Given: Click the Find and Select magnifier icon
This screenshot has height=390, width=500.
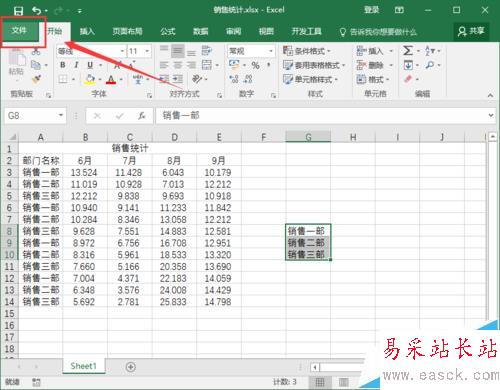Looking at the screenshot, I should [x=430, y=65].
